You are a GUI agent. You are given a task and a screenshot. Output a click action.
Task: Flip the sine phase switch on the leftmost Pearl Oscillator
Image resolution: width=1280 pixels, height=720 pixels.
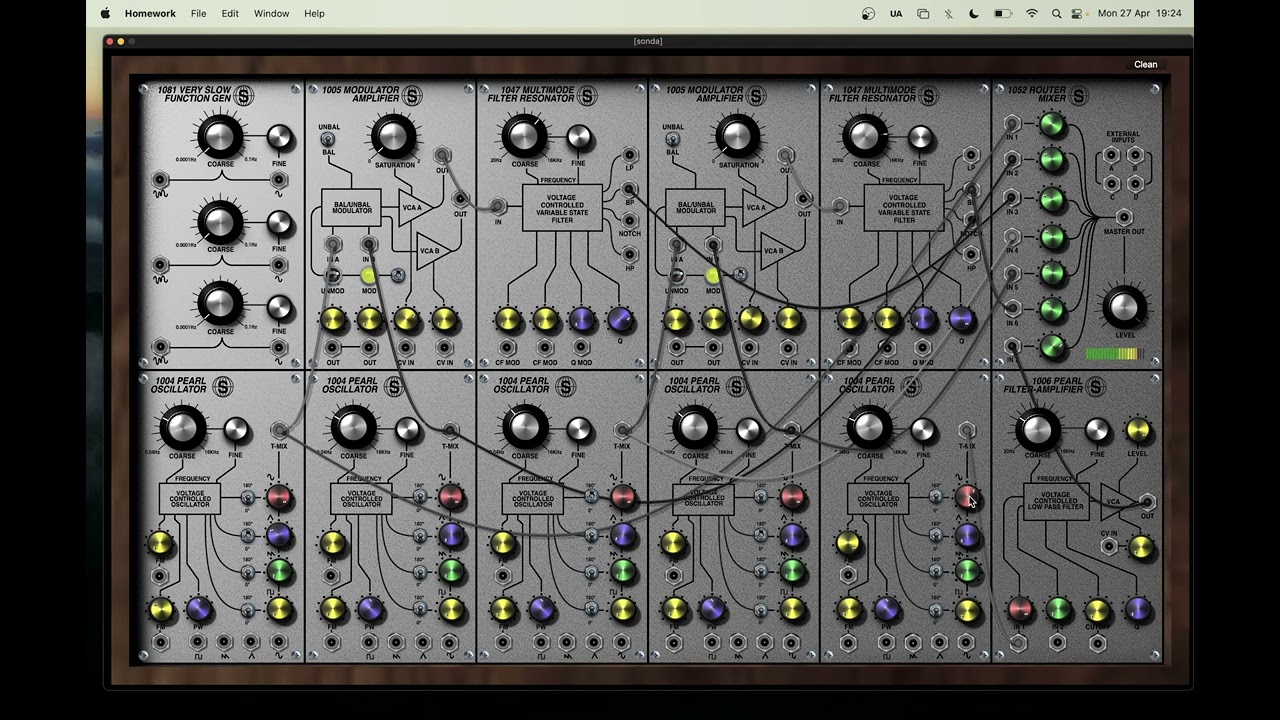[247, 497]
